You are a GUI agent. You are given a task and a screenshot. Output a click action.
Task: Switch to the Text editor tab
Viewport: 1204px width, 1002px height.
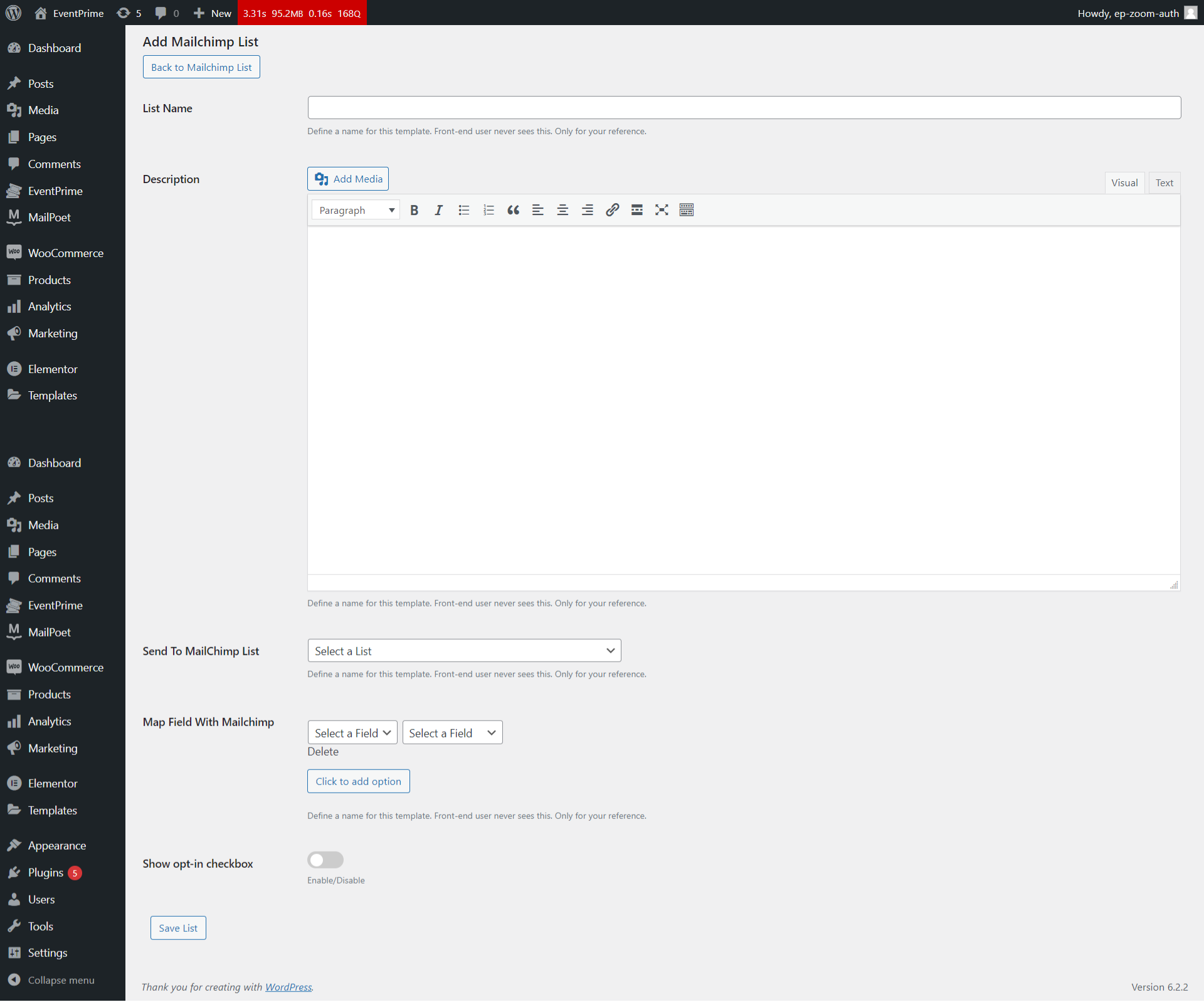[x=1164, y=183]
